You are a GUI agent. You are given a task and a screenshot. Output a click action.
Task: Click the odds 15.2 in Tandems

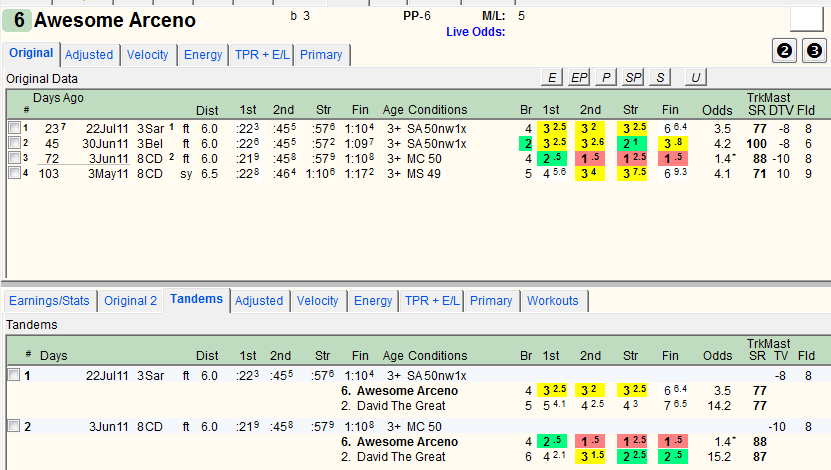719,456
